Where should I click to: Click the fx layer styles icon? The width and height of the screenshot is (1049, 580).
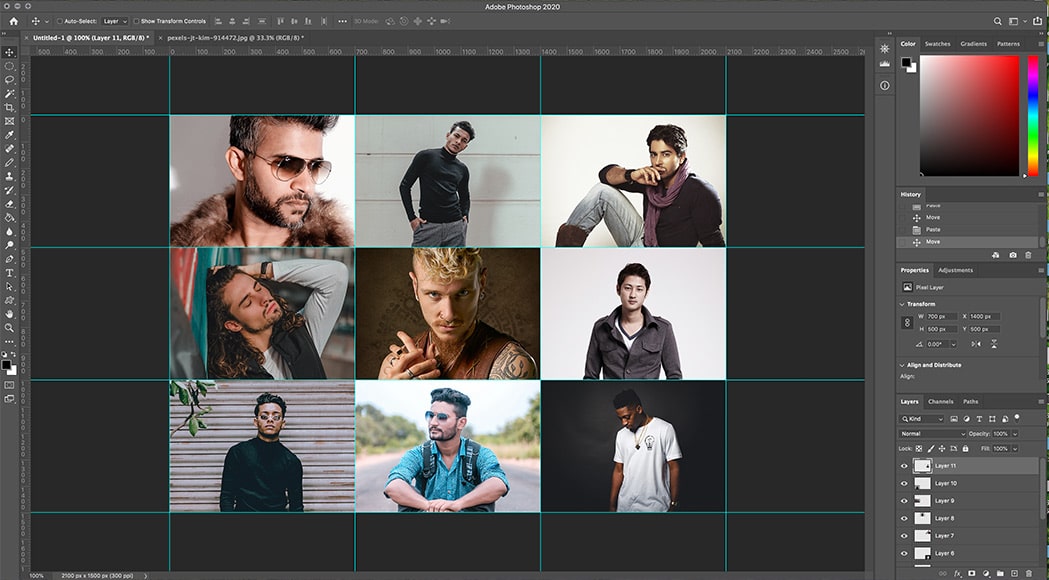coord(959,573)
